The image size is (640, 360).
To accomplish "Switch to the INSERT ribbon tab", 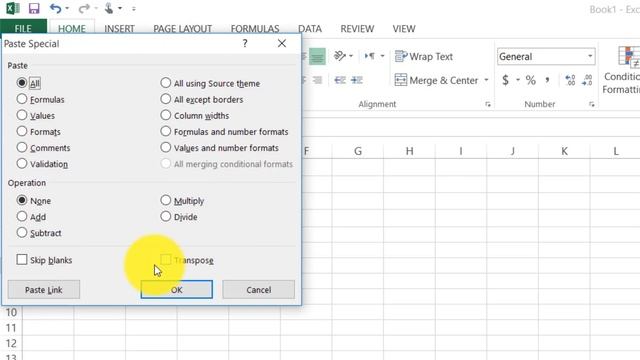I will (119, 29).
